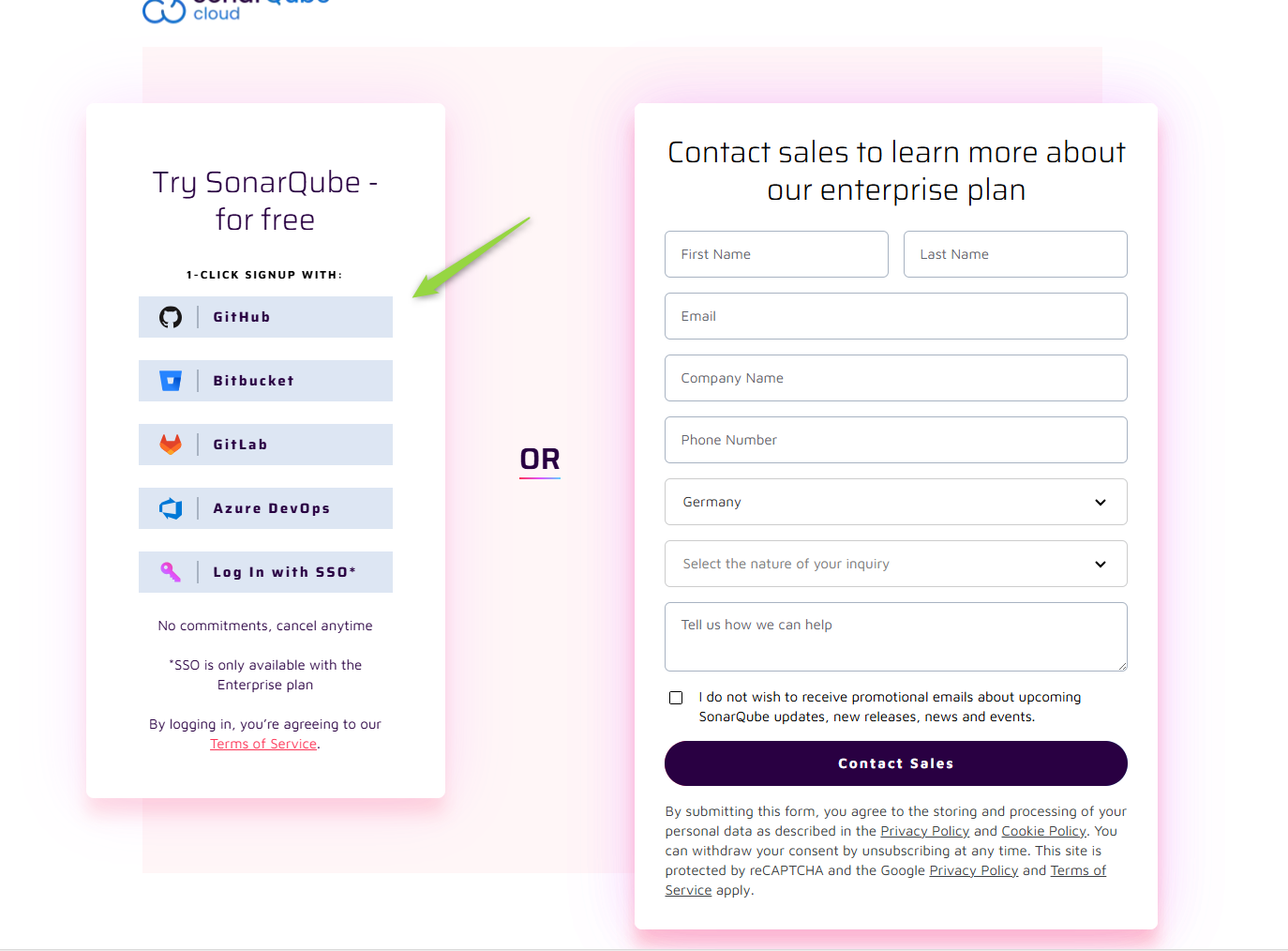
Task: Submit the Contact Sales button
Action: 896,763
